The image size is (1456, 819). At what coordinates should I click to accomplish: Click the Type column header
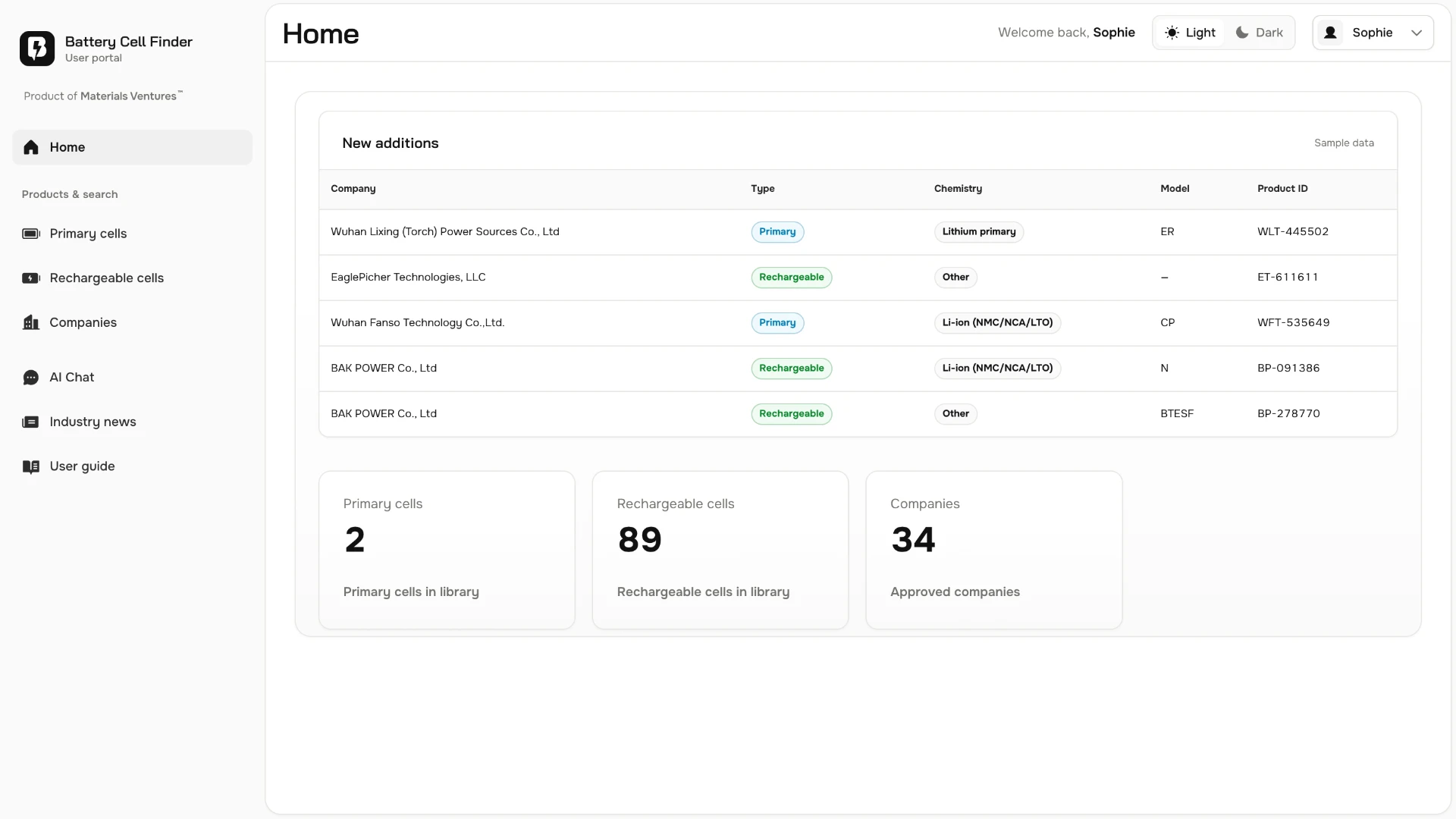763,189
